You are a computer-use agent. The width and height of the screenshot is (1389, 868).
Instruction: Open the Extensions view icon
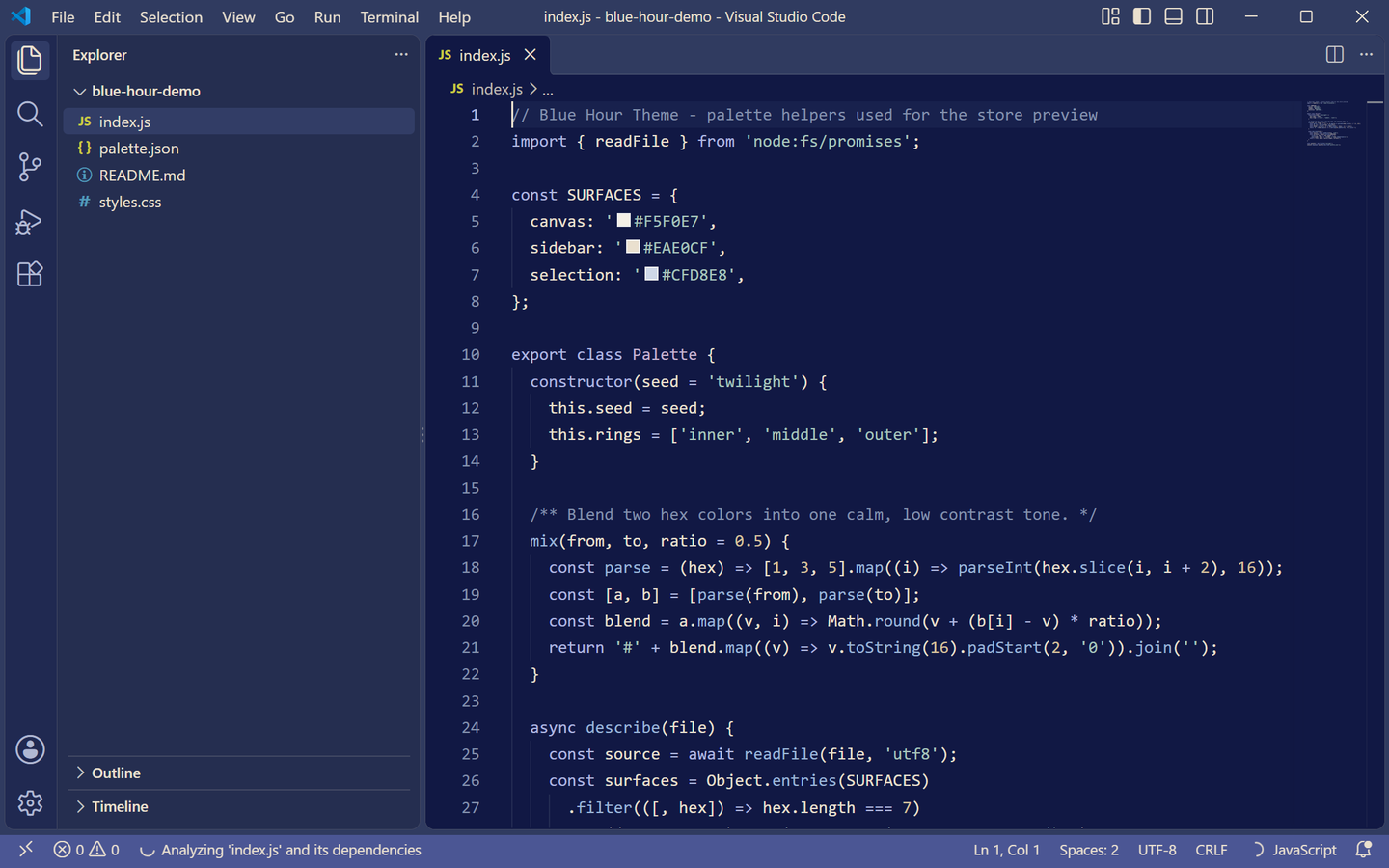click(30, 274)
